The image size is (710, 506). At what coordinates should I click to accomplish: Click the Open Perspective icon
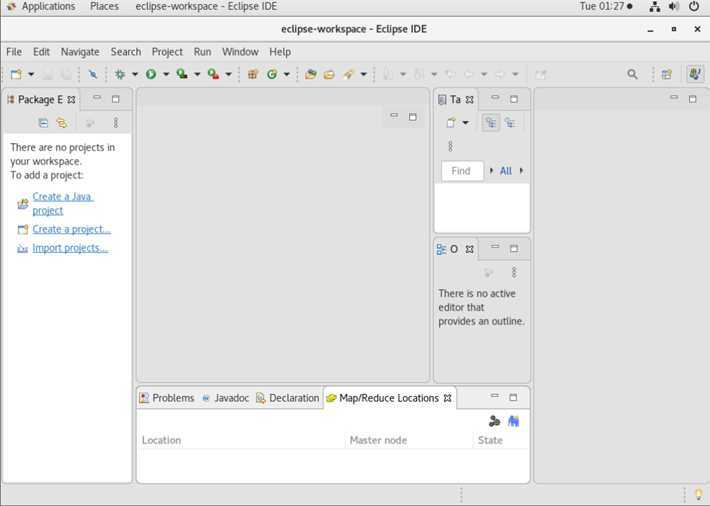point(666,74)
